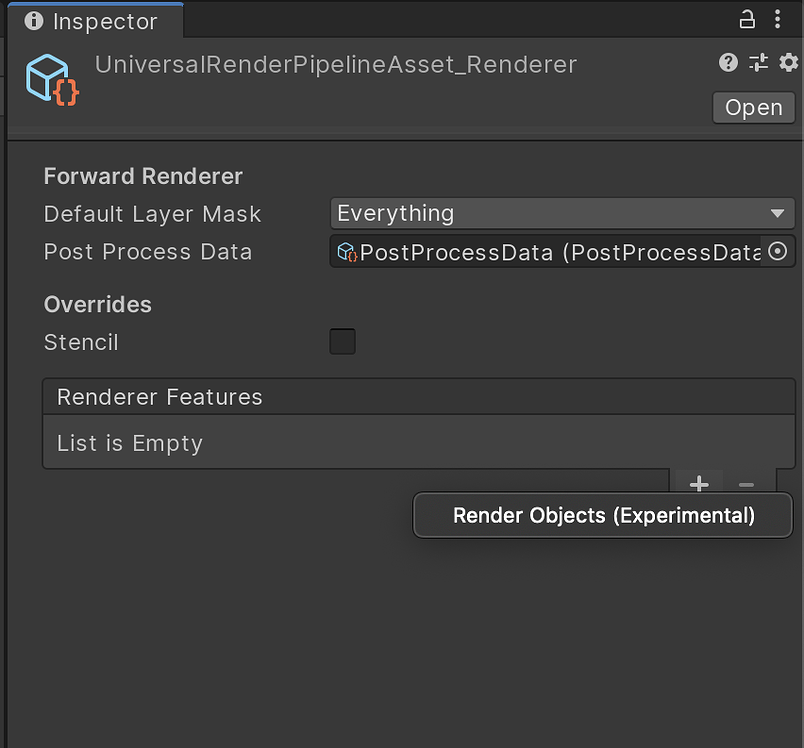The image size is (804, 748).
Task: Switch to the Inspector tab
Action: click(92, 21)
